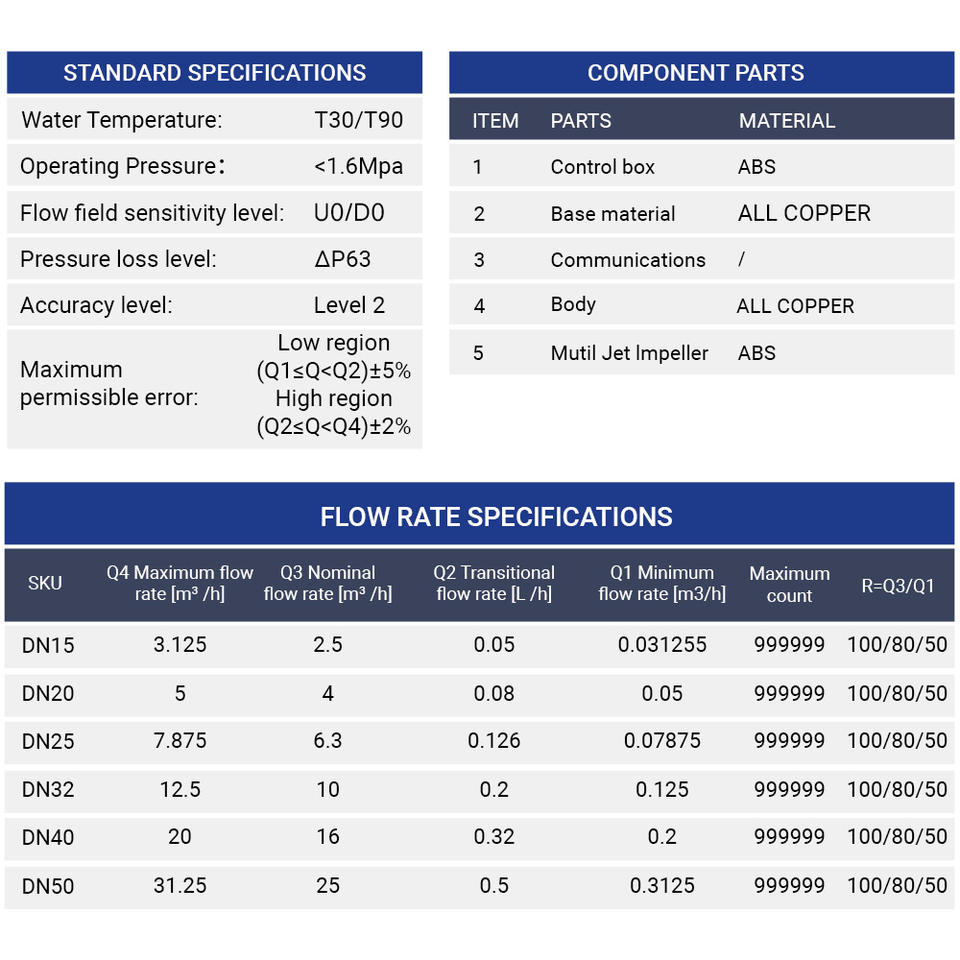Click the T30/T90 water temperature value
Screen dimensions: 960x960
[x=359, y=121]
